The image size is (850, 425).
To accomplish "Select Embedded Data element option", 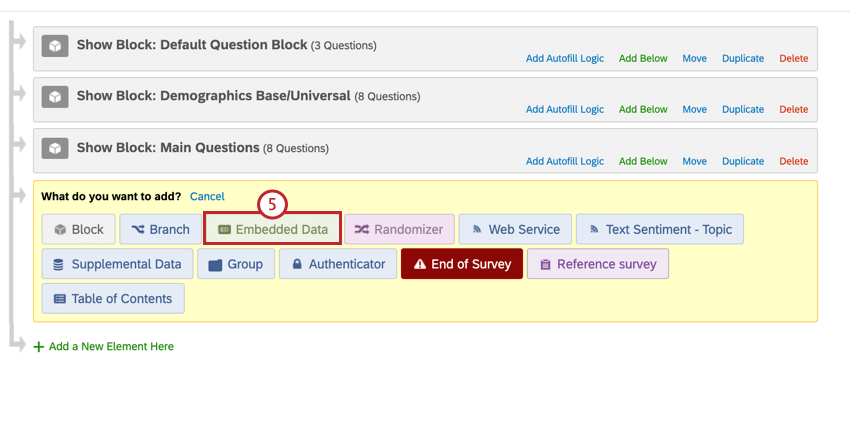I will click(x=272, y=229).
